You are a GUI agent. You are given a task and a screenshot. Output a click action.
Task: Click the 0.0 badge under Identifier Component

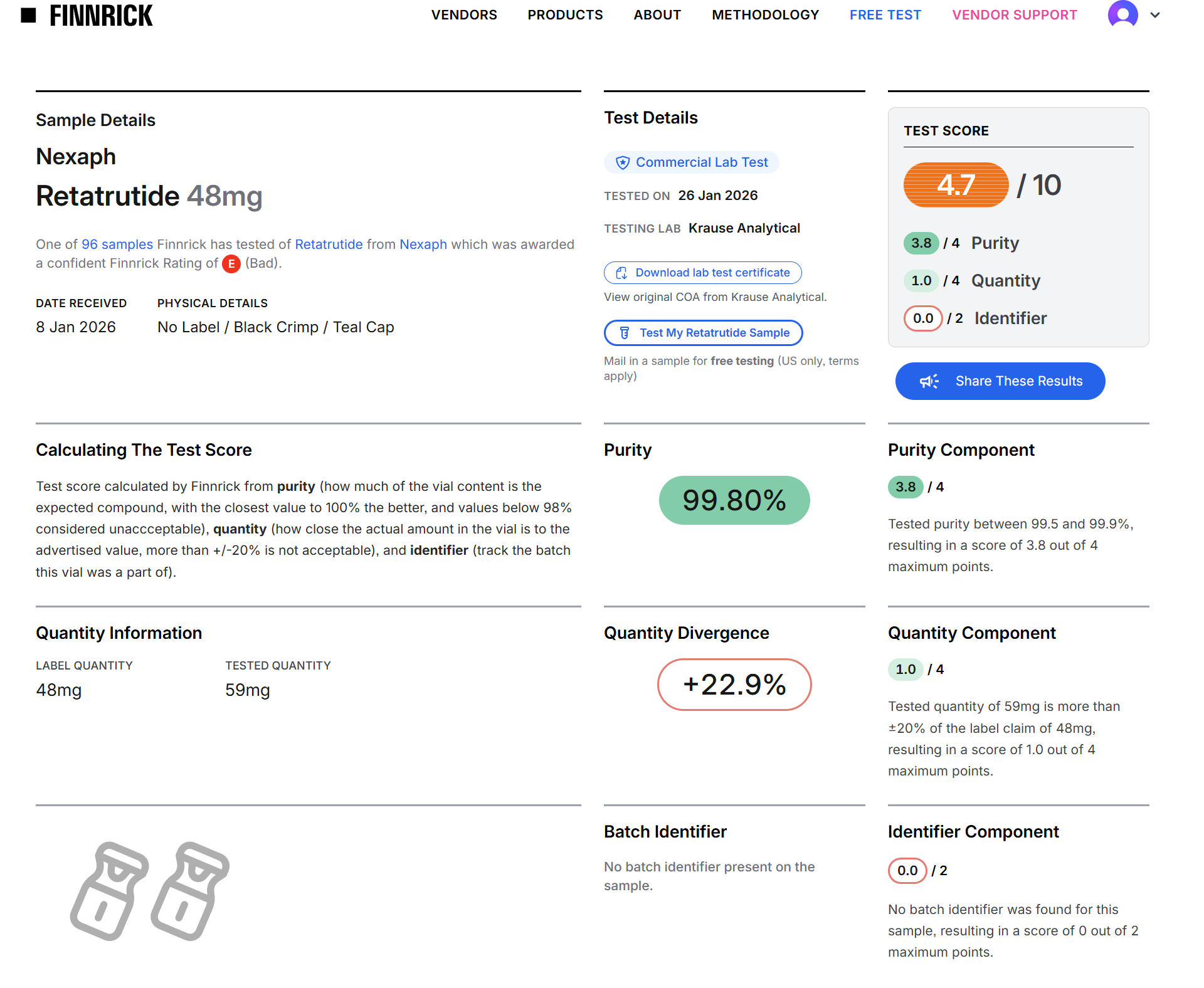point(907,871)
